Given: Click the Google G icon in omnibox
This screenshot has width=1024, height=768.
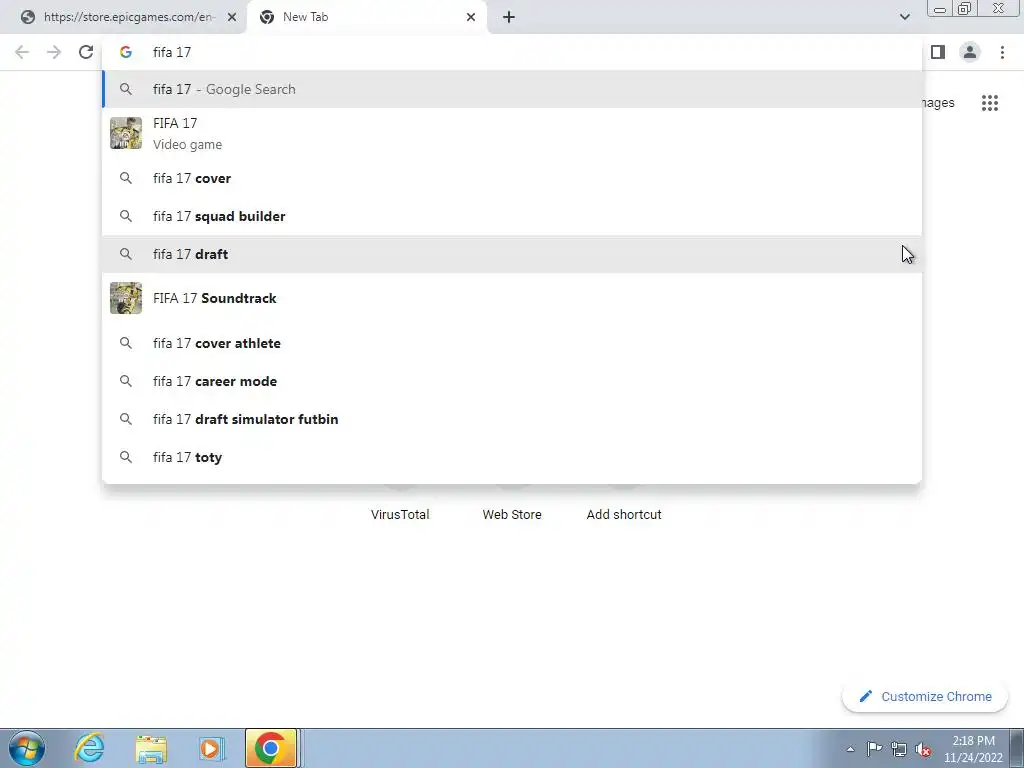Looking at the screenshot, I should click(125, 52).
